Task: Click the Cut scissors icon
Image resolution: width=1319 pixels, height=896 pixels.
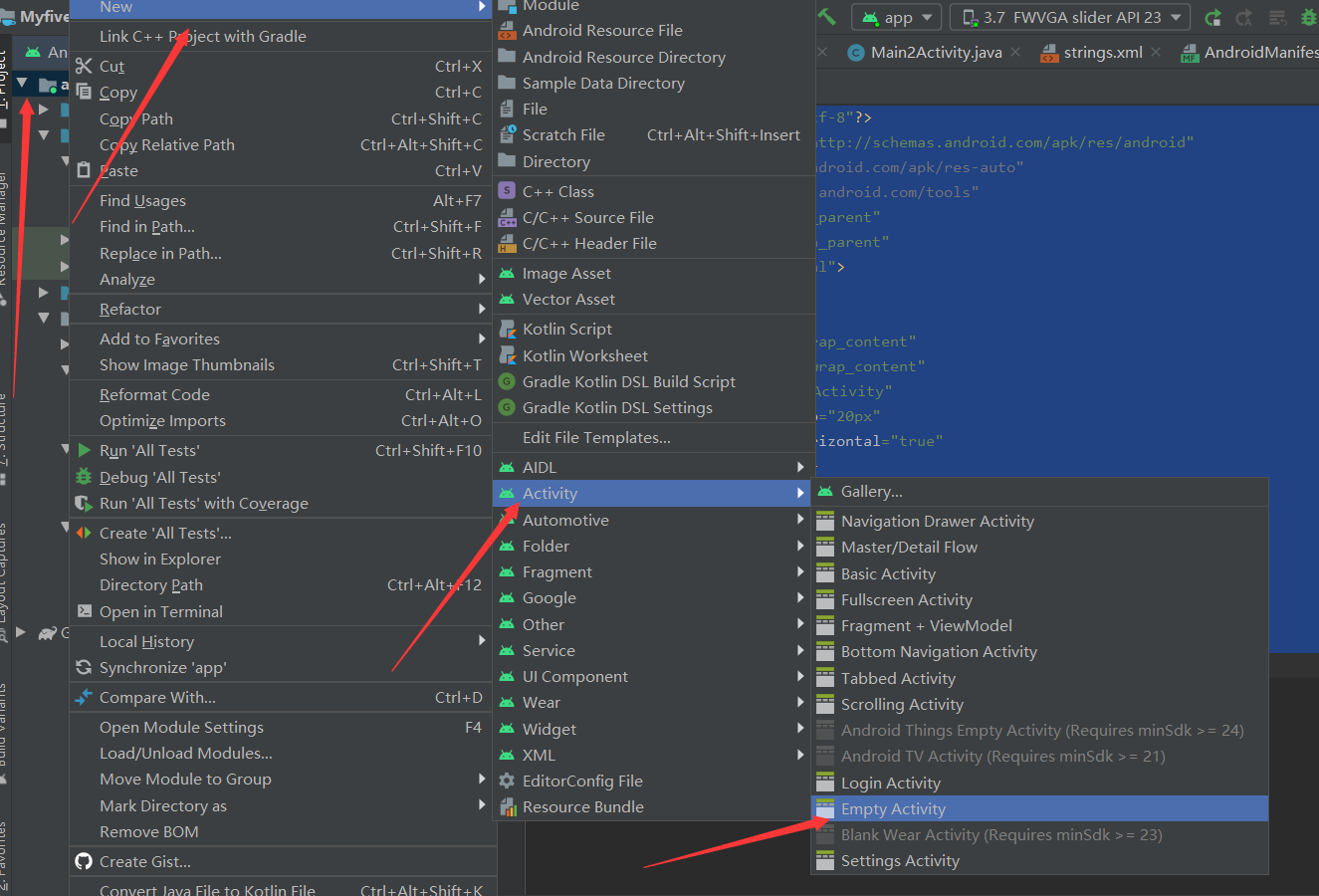Action: coord(84,66)
